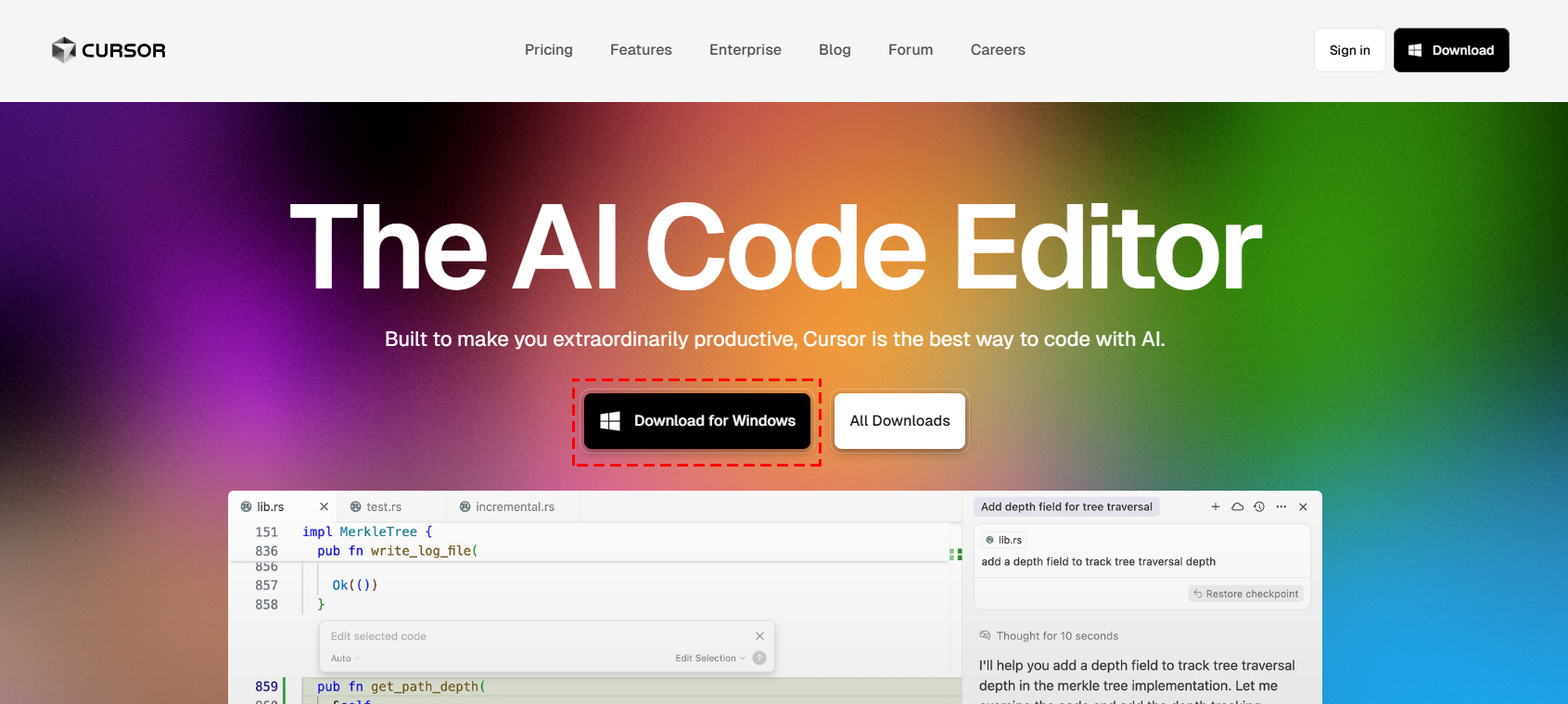Viewport: 1568px width, 704px height.
Task: Click the cloud icon in chat panel
Action: [1237, 506]
